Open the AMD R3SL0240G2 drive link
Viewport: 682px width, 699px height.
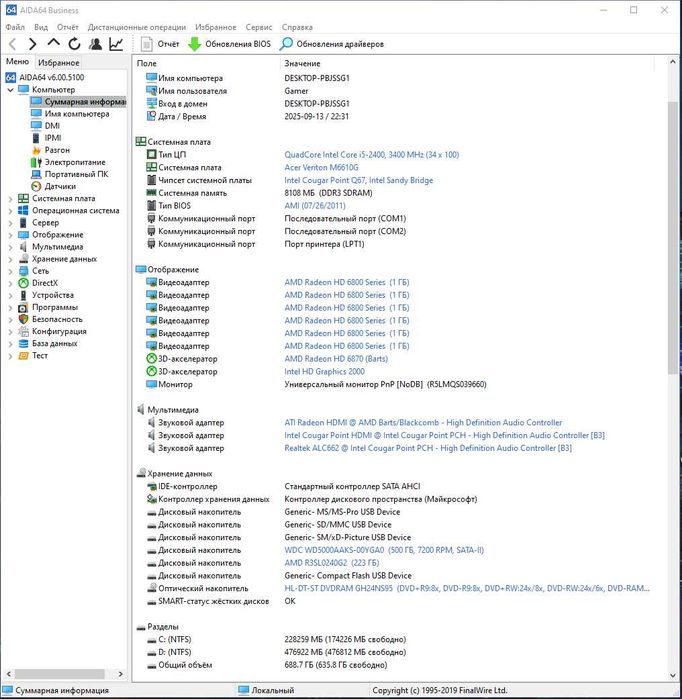tap(332, 563)
